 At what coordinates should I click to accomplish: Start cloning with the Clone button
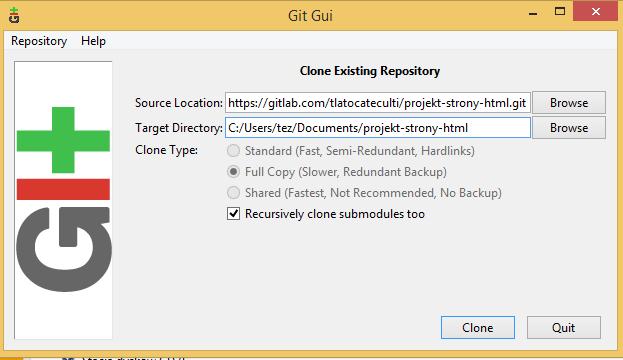478,327
